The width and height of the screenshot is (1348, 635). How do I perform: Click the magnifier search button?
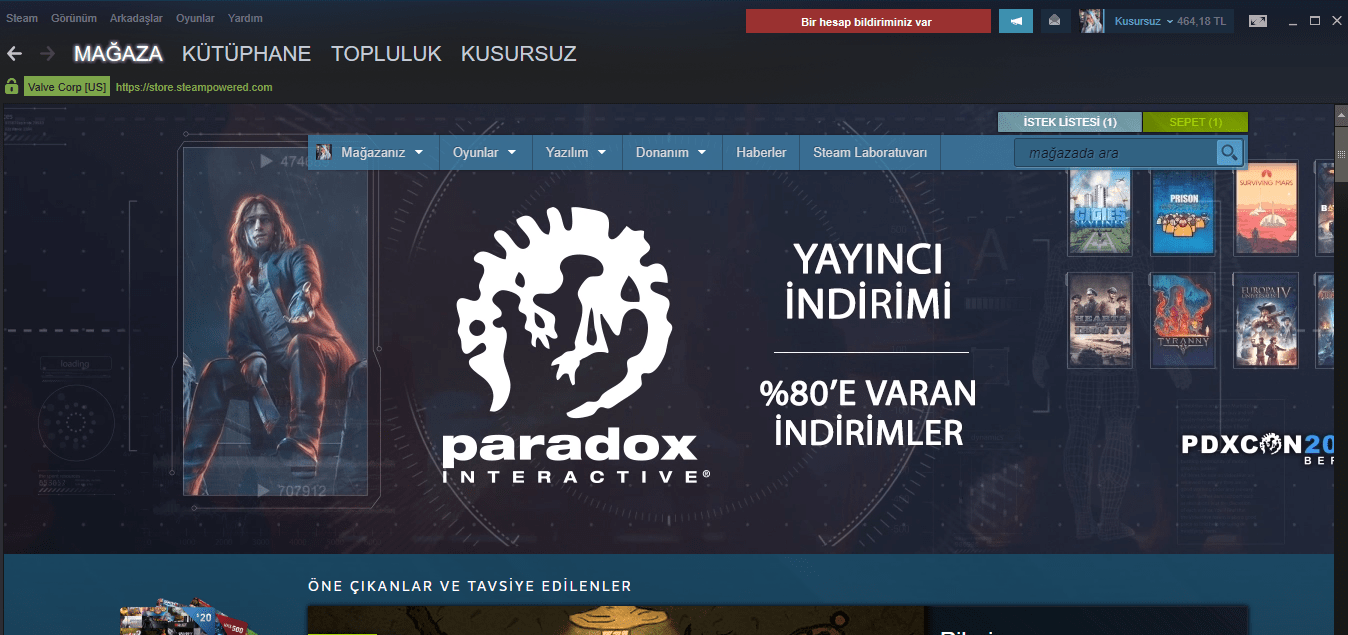(x=1229, y=153)
